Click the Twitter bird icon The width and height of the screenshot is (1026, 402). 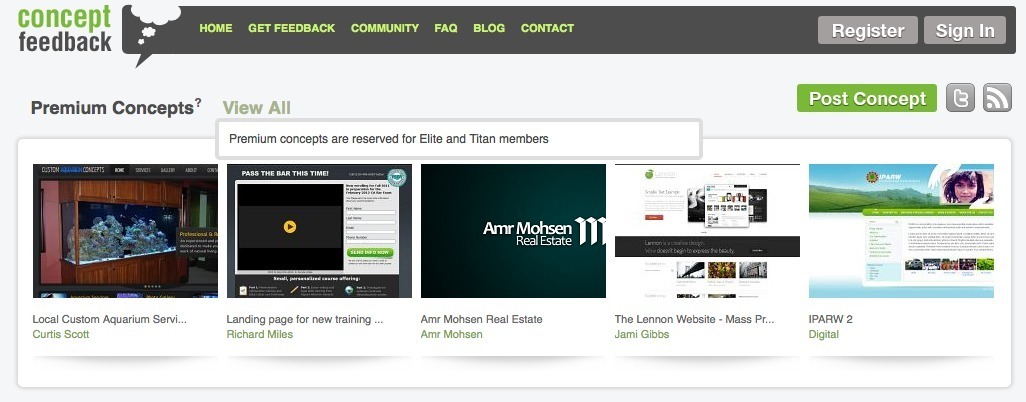coord(960,98)
